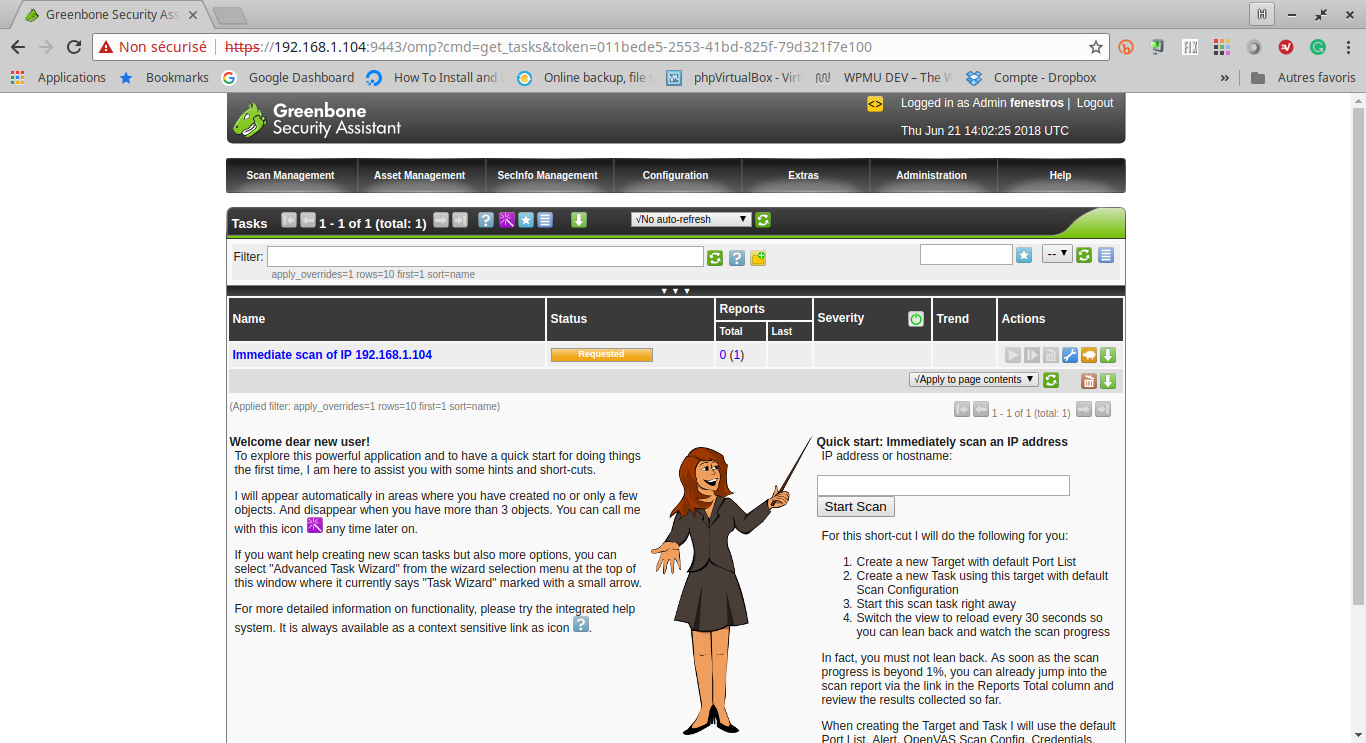Click the IP address or hostname input field

click(x=943, y=485)
